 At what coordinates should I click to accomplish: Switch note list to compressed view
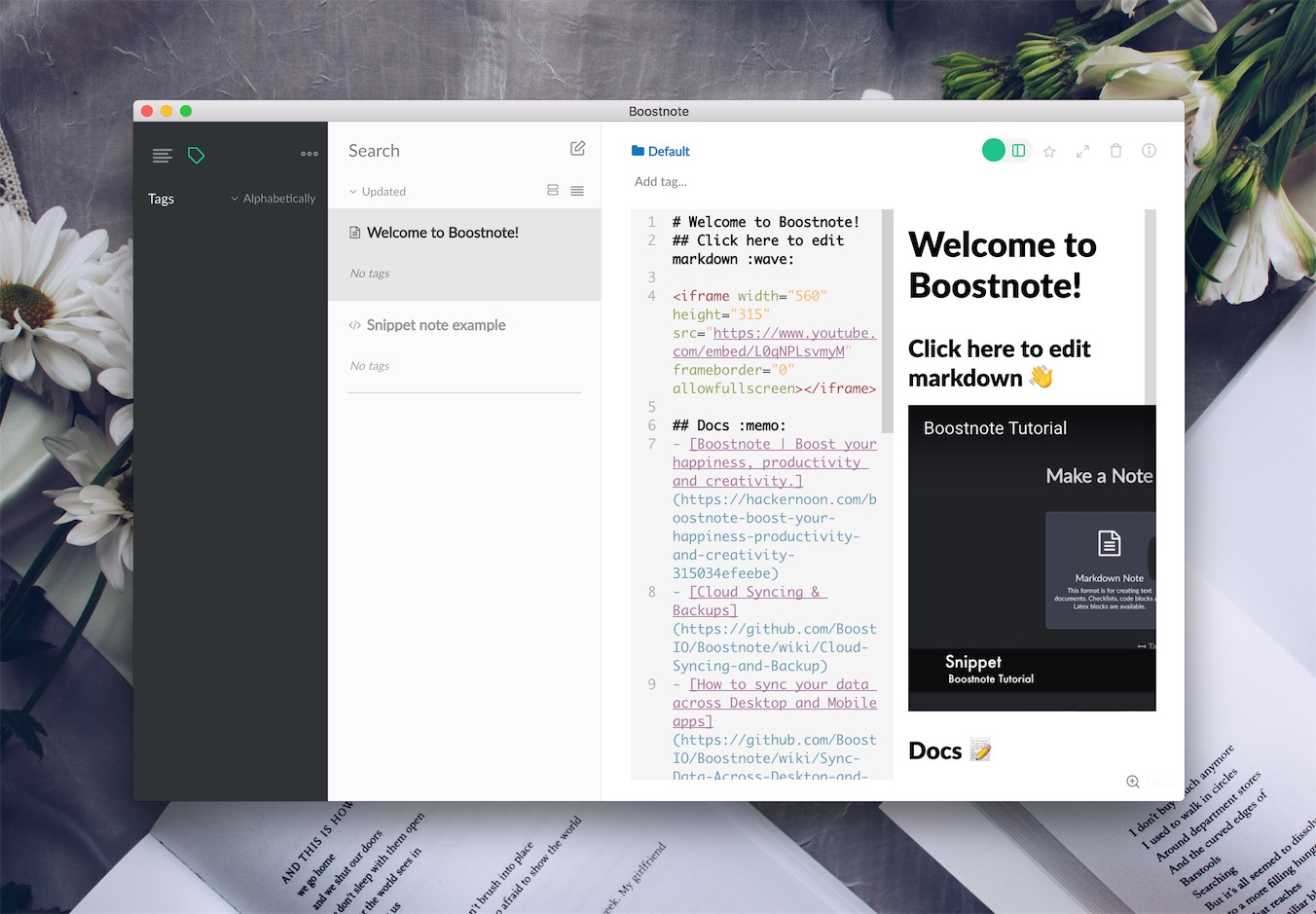coord(577,191)
